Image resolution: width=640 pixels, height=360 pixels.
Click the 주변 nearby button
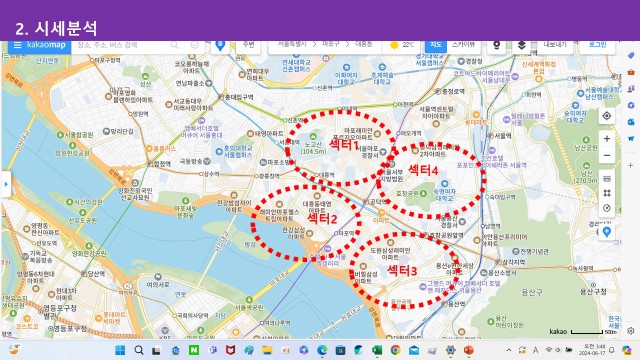(x=248, y=45)
